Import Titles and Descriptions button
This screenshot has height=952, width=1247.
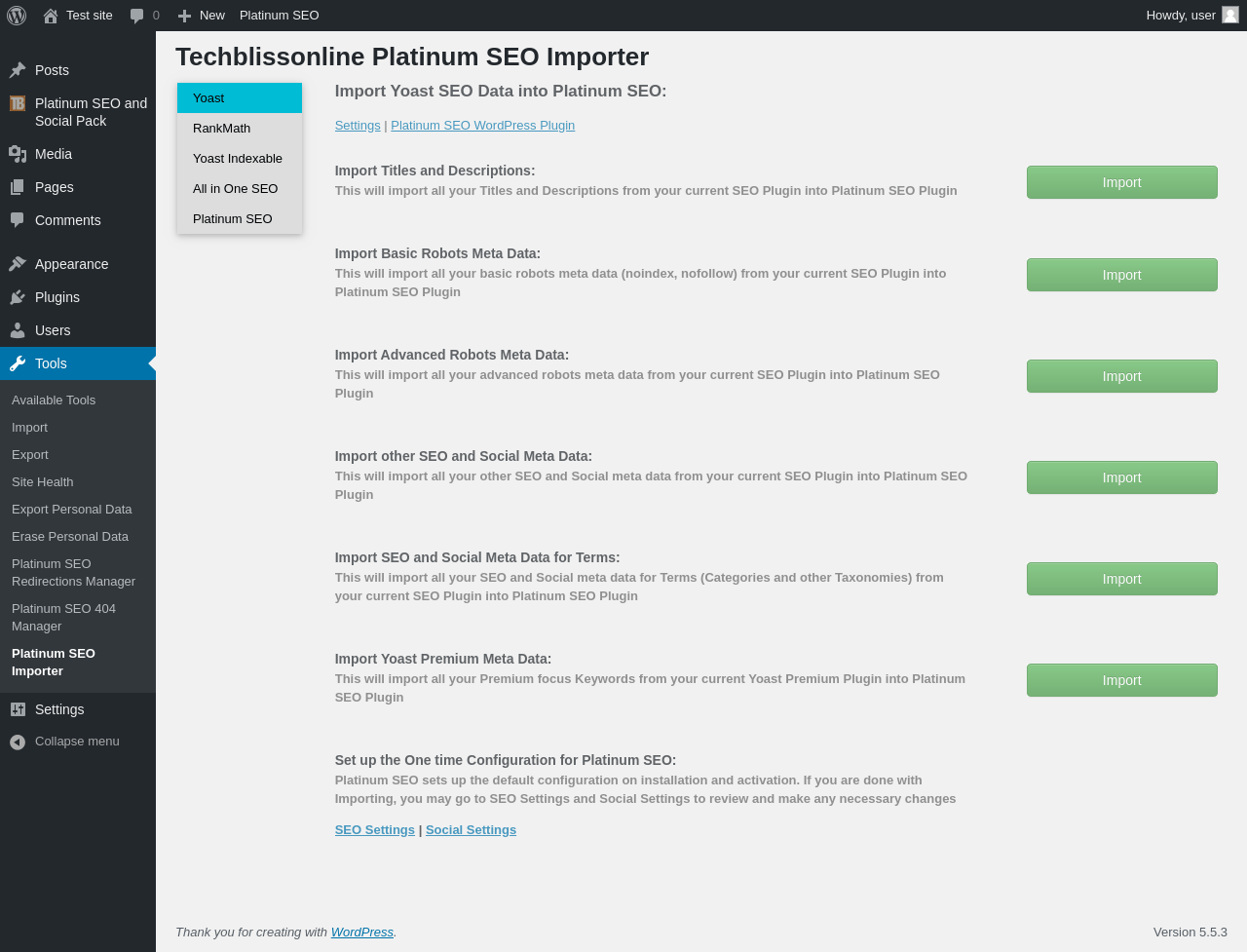(x=1121, y=182)
